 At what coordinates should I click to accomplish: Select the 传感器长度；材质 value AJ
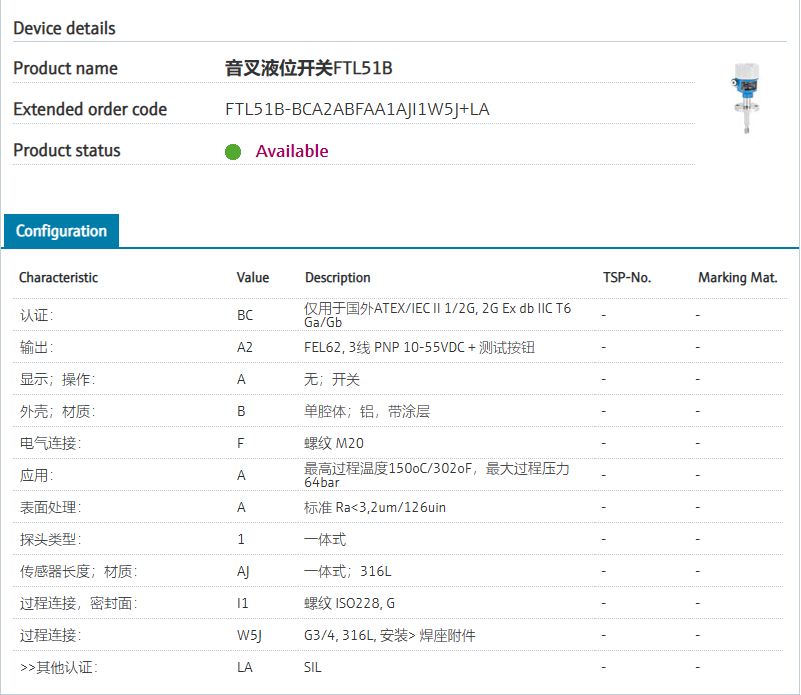point(244,572)
